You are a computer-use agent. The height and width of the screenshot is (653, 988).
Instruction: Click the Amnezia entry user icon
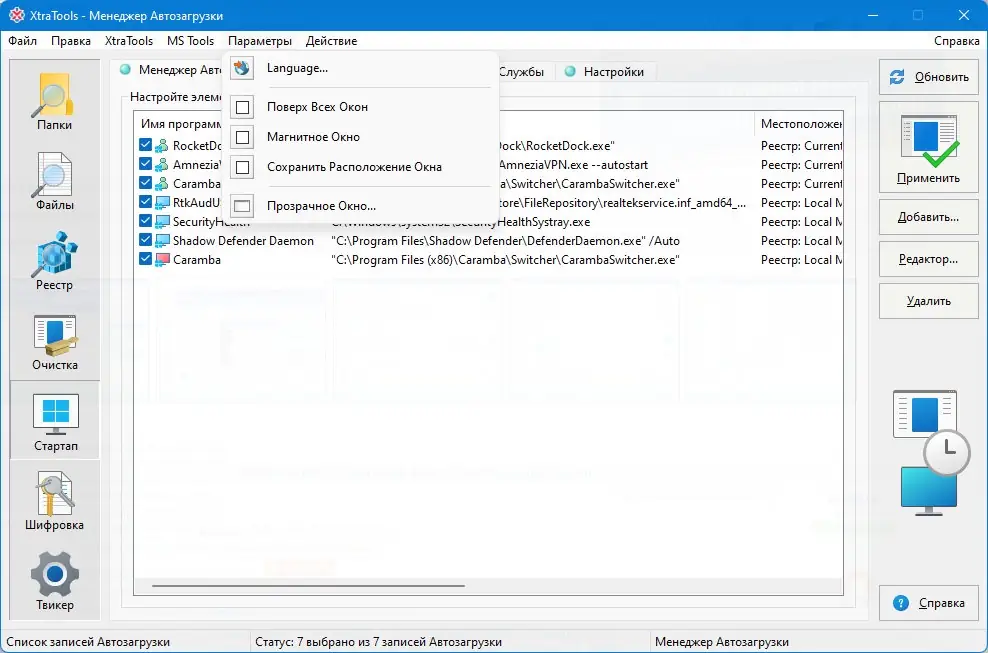pos(162,165)
